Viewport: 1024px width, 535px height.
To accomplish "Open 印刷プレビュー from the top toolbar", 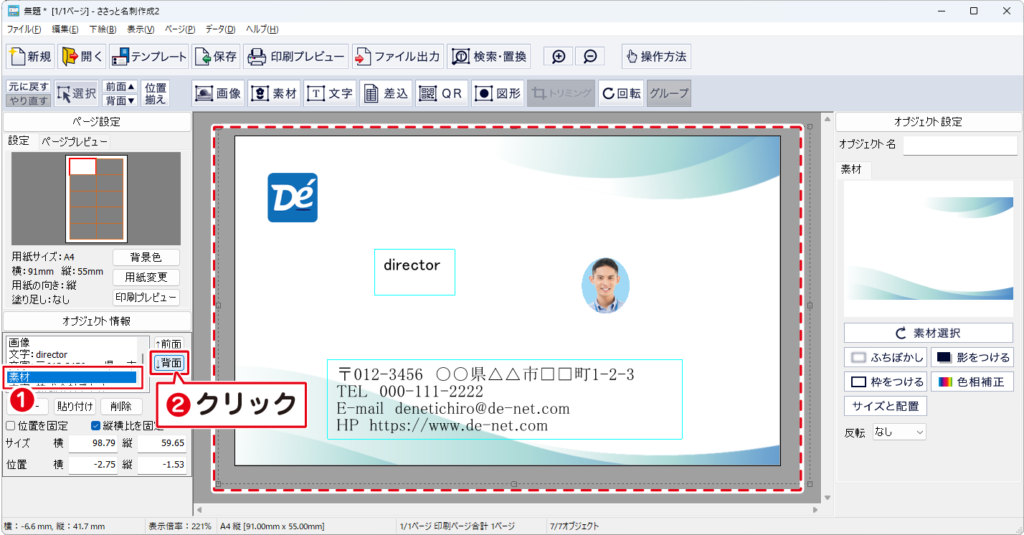I will coord(296,57).
